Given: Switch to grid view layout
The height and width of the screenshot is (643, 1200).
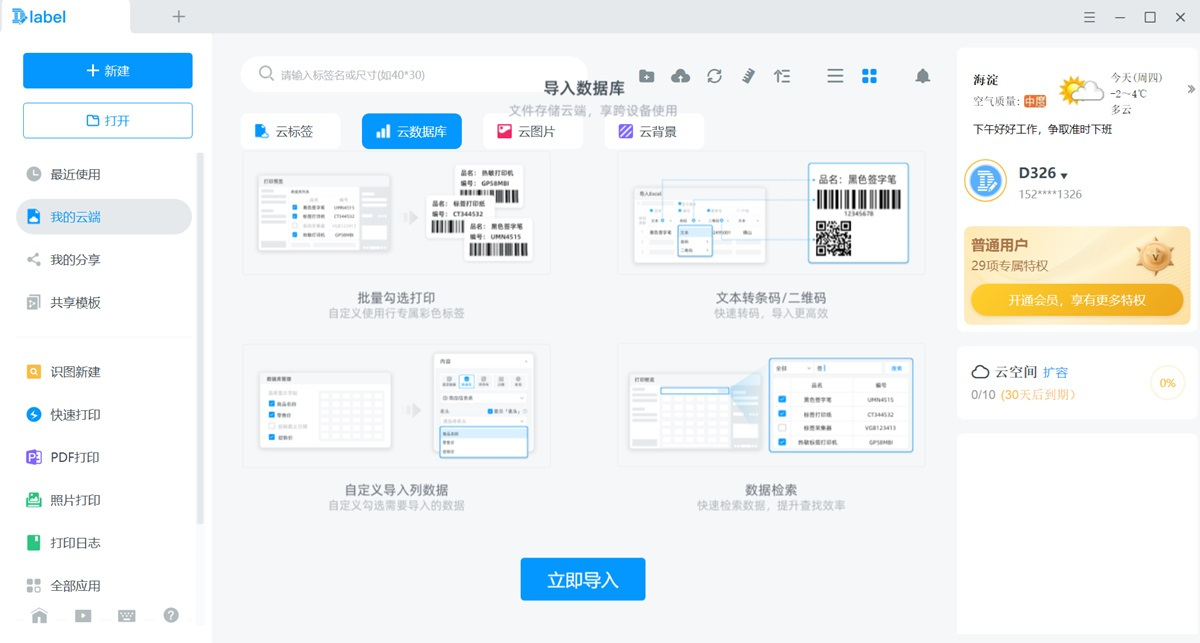Looking at the screenshot, I should click(869, 76).
